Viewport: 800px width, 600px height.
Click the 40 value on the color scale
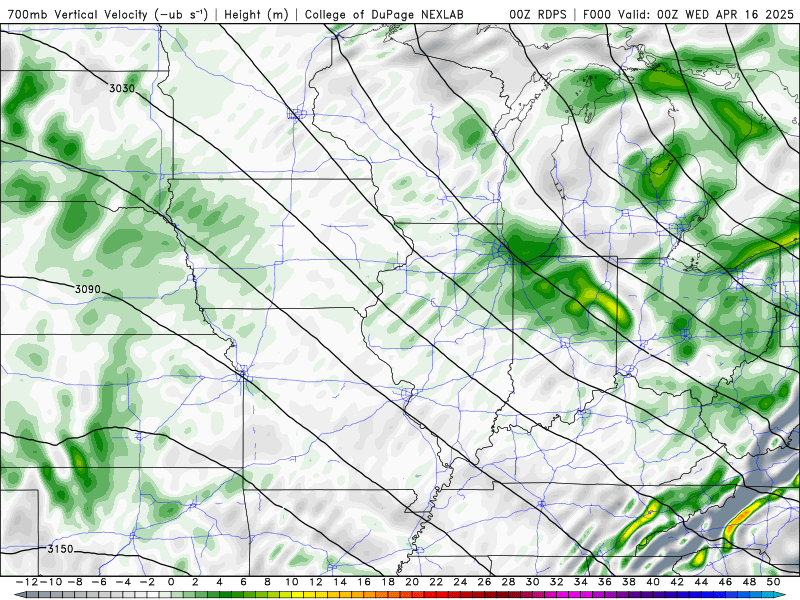(x=653, y=582)
